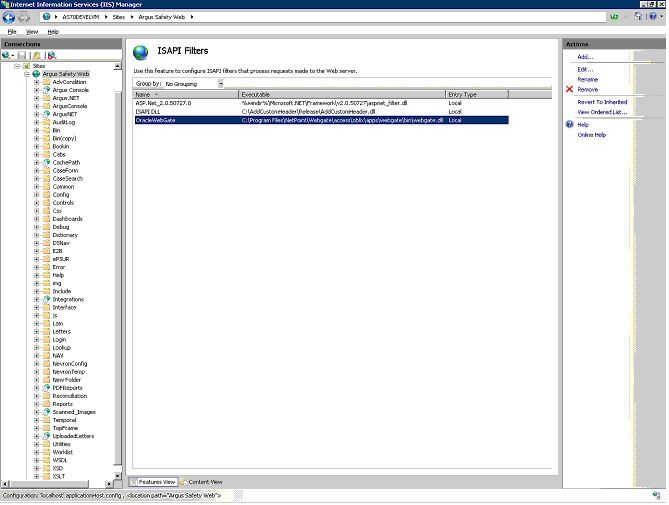Expand the Reports folder
The image size is (669, 505).
37,404
